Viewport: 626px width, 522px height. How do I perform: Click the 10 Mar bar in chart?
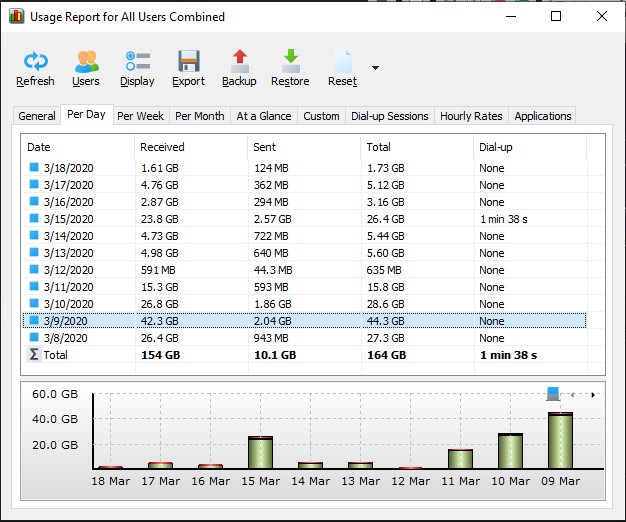tap(510, 451)
